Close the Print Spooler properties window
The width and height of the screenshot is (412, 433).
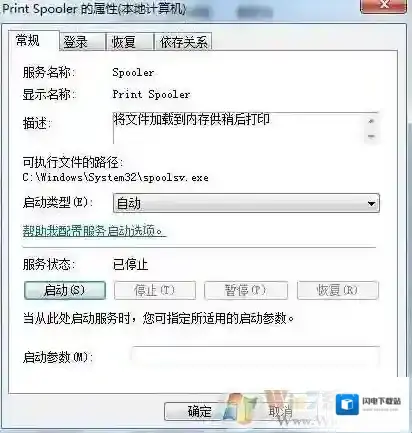pos(384,5)
